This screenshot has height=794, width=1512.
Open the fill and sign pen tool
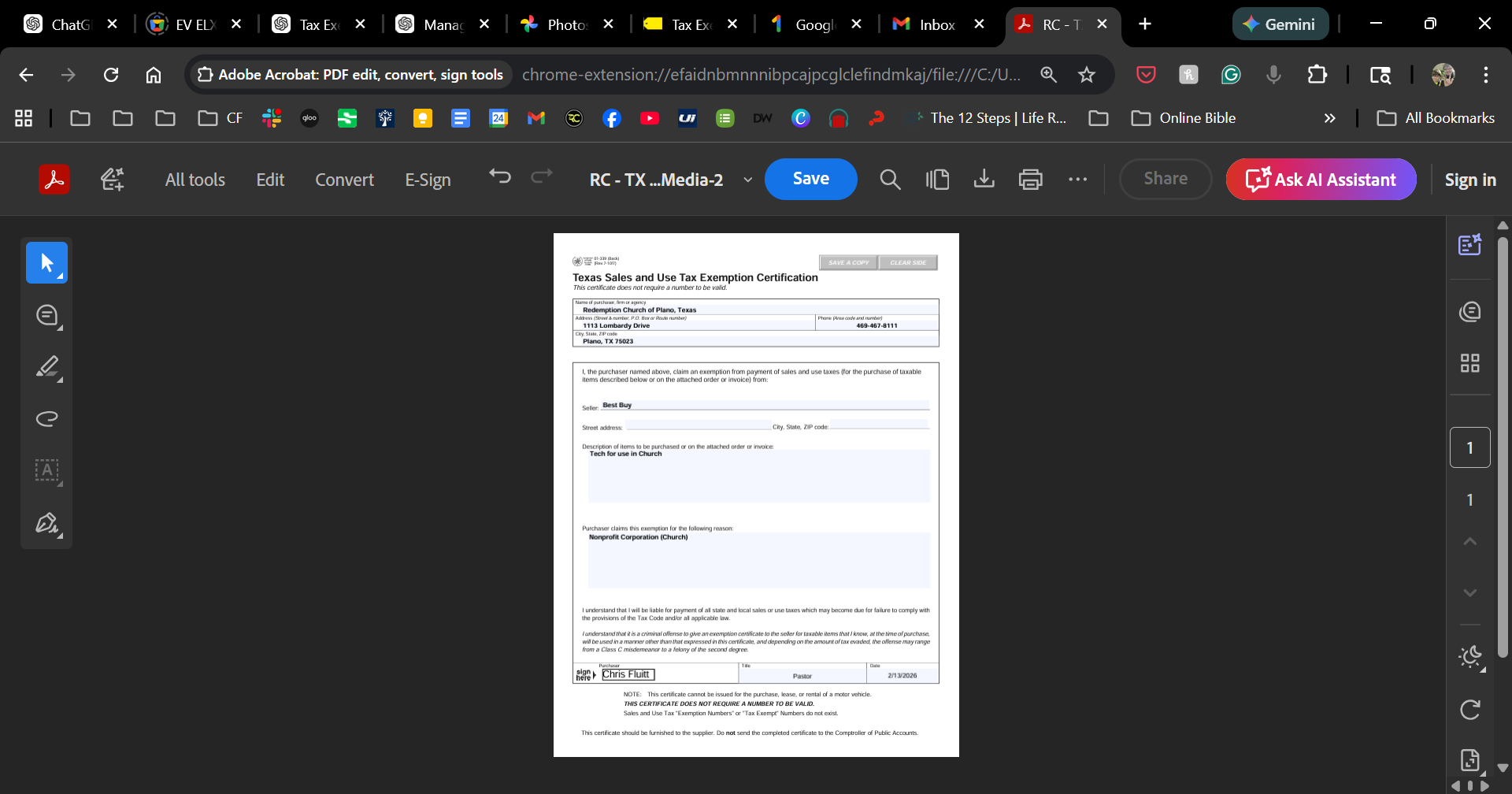pyautogui.click(x=47, y=523)
